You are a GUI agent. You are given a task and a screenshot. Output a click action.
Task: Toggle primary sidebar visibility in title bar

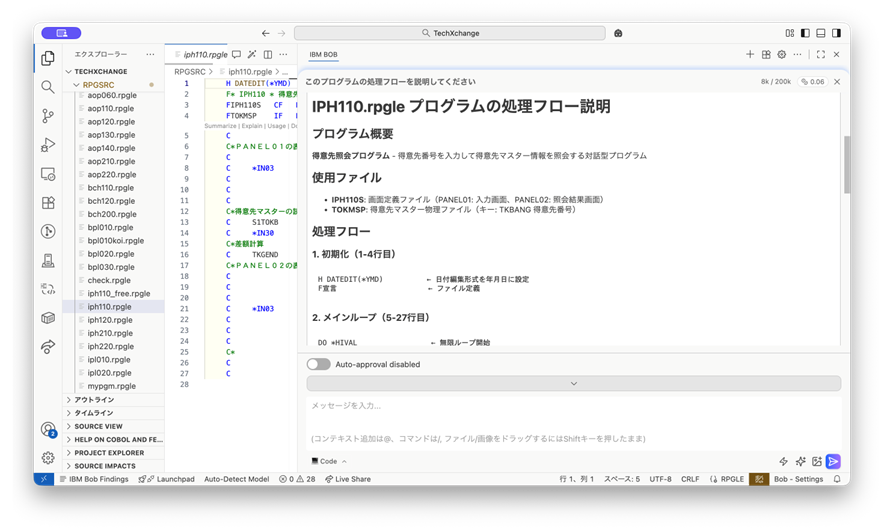tap(805, 33)
